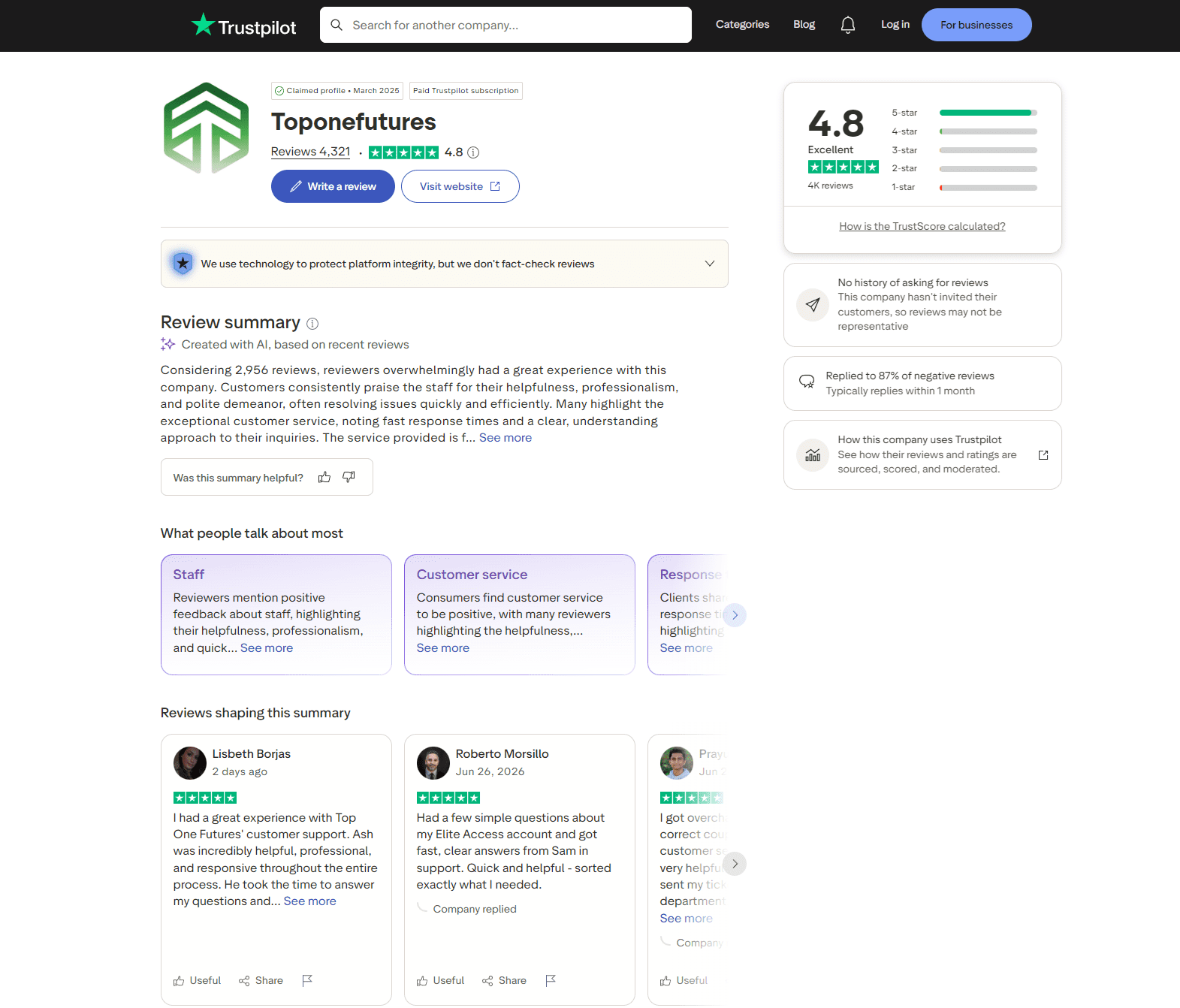Expand Lisbeth Borjas's review with See more
Viewport: 1180px width, 1008px height.
point(310,901)
